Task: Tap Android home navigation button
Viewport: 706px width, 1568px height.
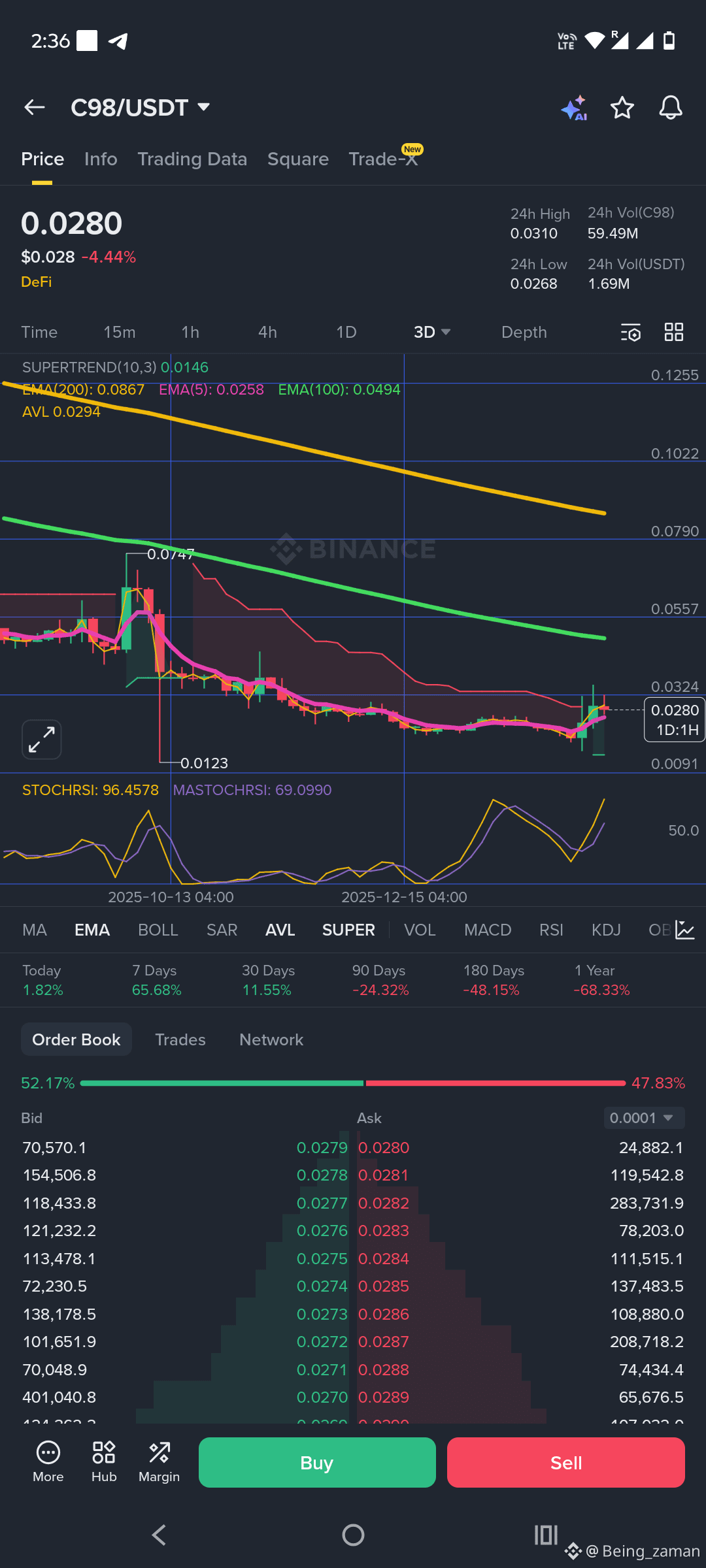Action: pos(353,1535)
